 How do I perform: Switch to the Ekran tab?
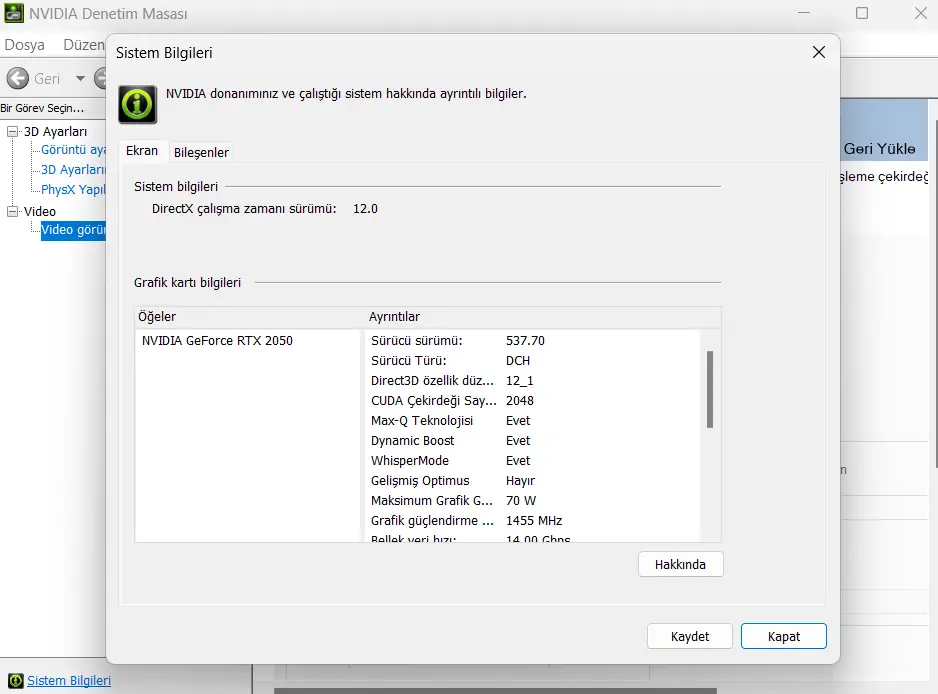coord(142,151)
